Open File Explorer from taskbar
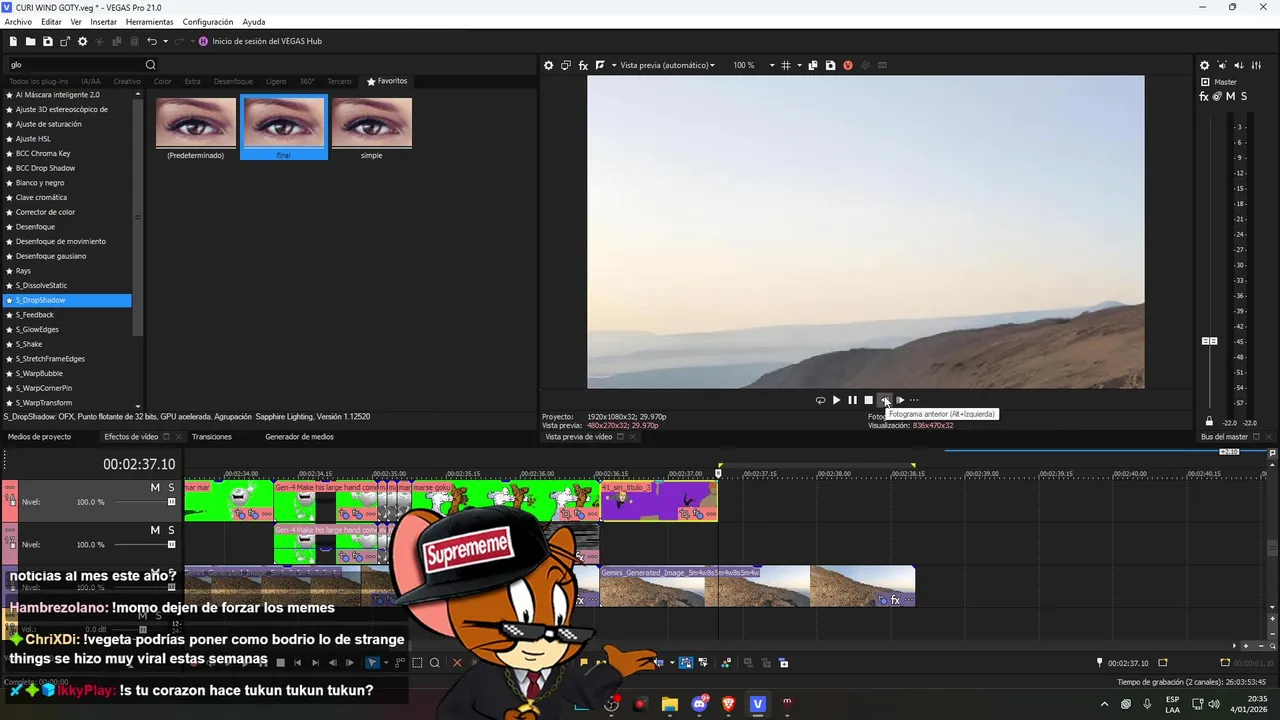The height and width of the screenshot is (720, 1280). pyautogui.click(x=670, y=704)
